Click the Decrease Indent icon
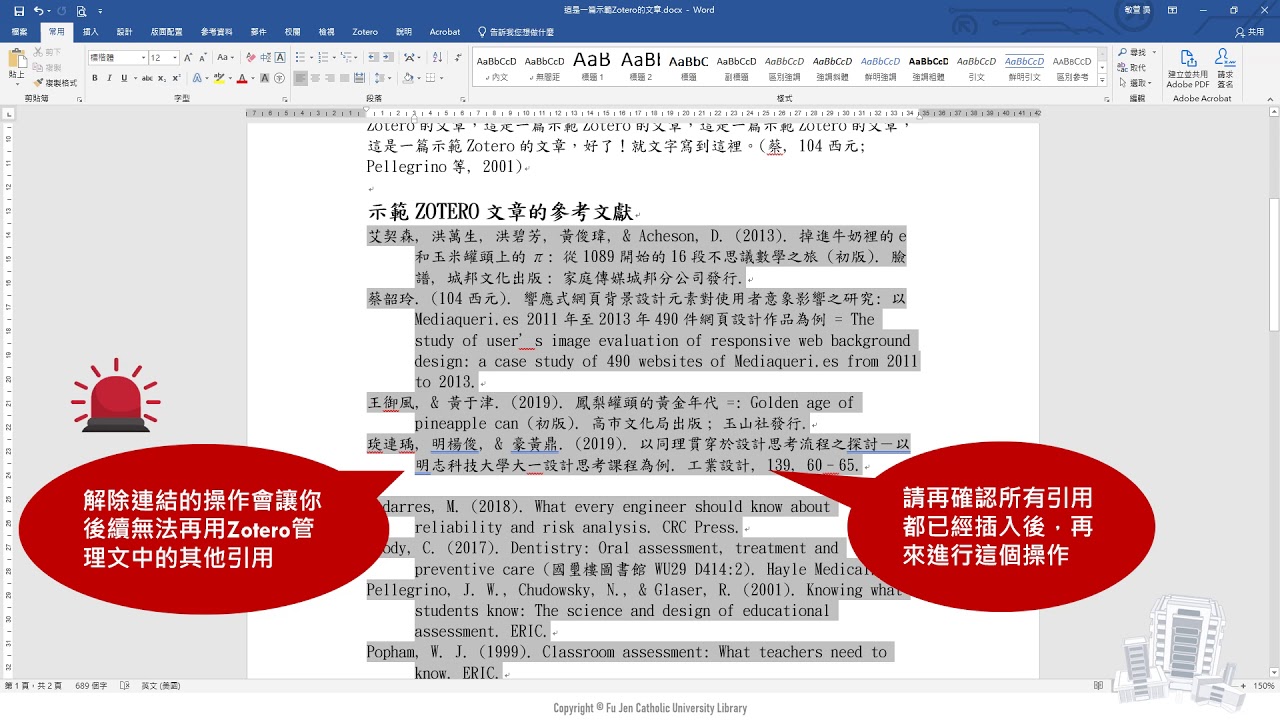Image resolution: width=1280 pixels, height=720 pixels. [373, 57]
